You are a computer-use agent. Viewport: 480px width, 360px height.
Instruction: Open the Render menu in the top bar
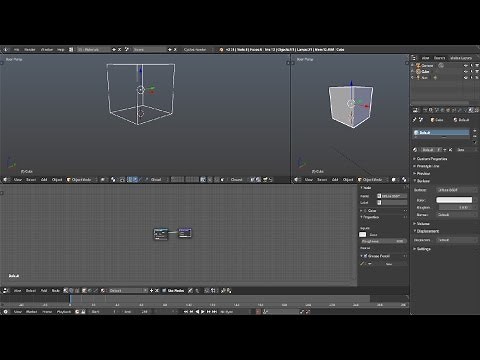pyautogui.click(x=30, y=49)
